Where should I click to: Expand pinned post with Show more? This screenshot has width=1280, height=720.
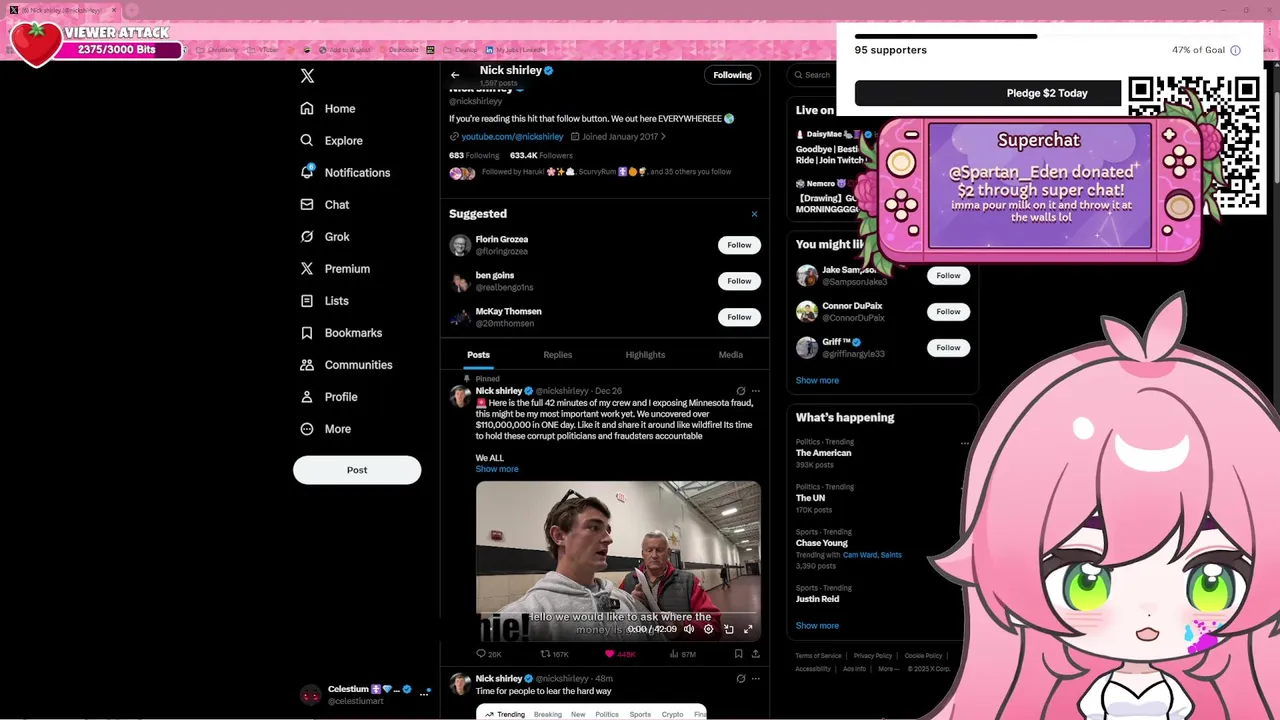(497, 469)
